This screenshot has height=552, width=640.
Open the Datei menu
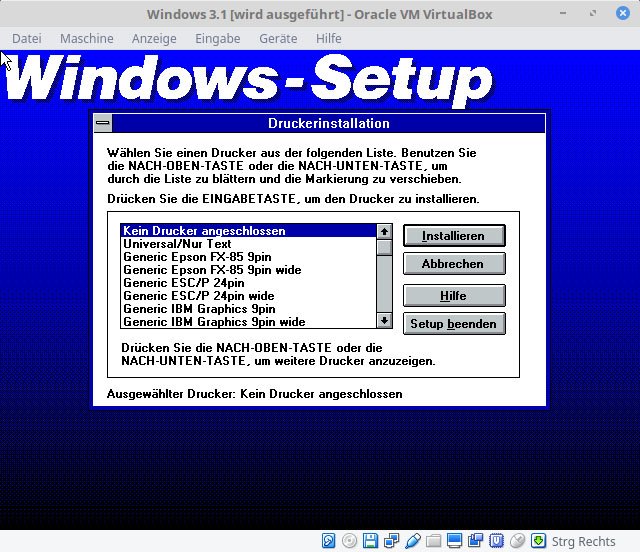27,38
